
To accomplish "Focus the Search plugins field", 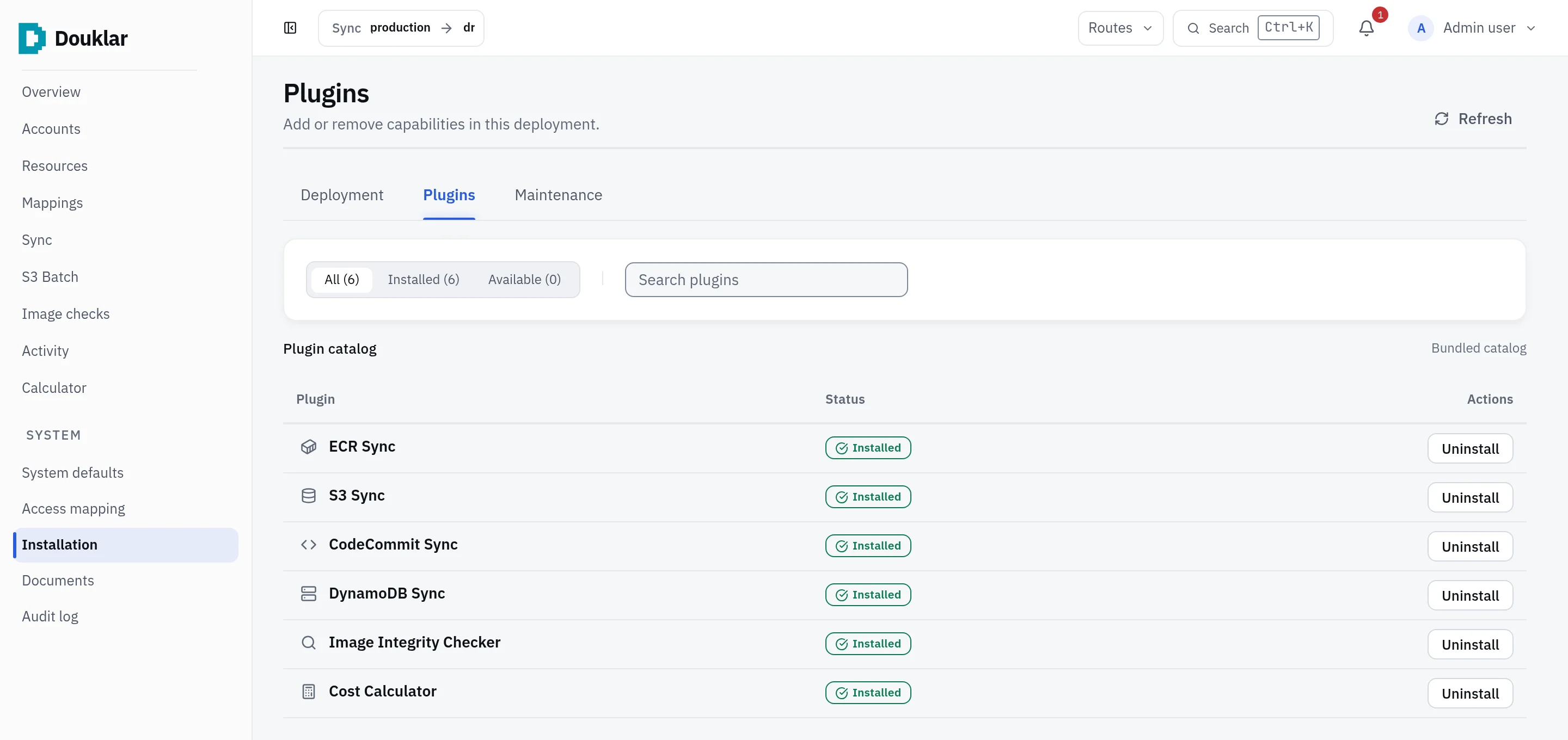I will [765, 280].
